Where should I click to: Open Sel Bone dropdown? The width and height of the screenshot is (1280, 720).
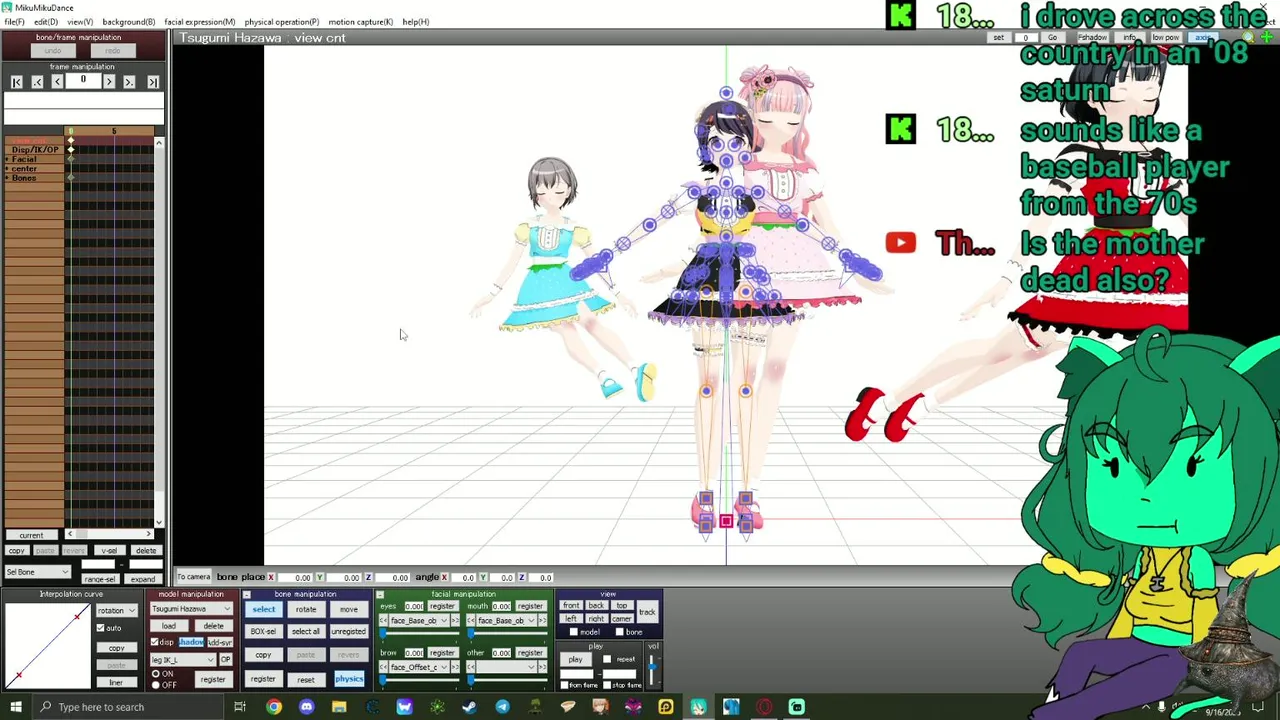(37, 572)
